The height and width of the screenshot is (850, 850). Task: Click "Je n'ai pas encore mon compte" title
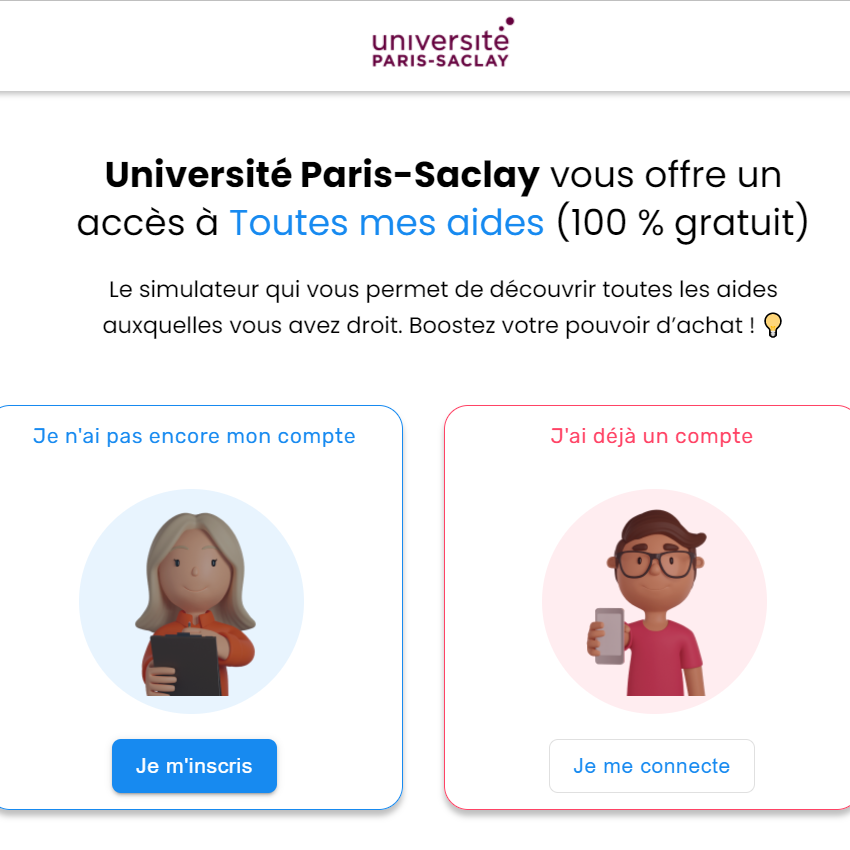click(x=194, y=436)
